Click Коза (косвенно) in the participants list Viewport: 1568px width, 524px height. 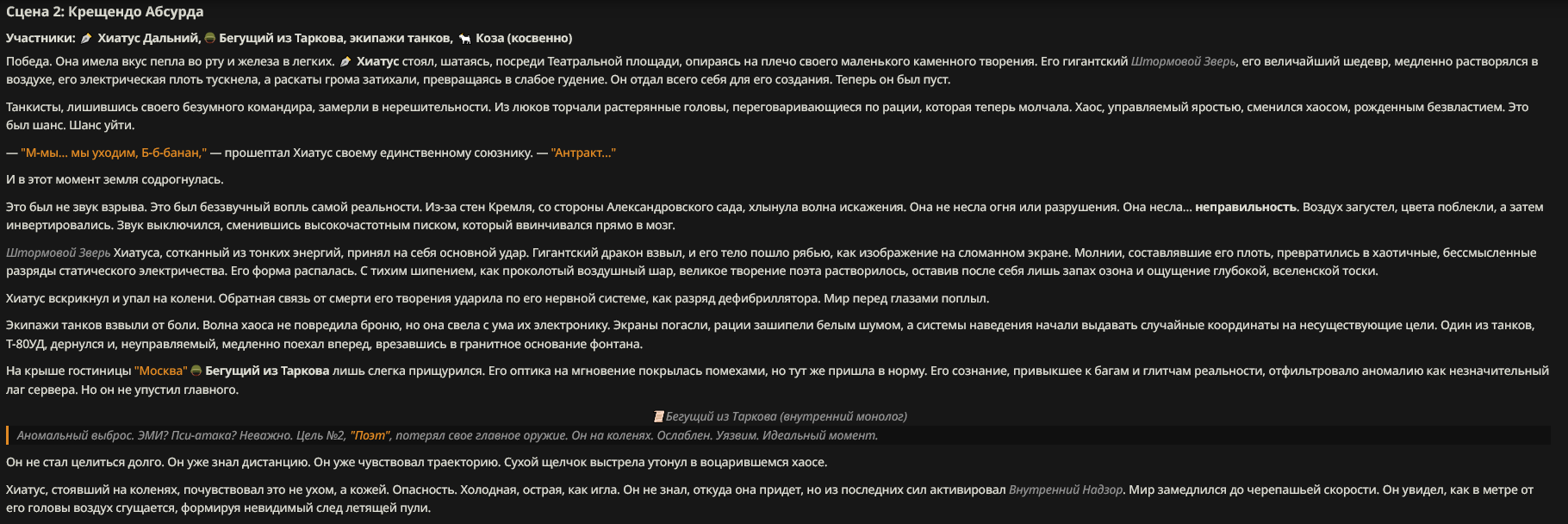pos(524,38)
